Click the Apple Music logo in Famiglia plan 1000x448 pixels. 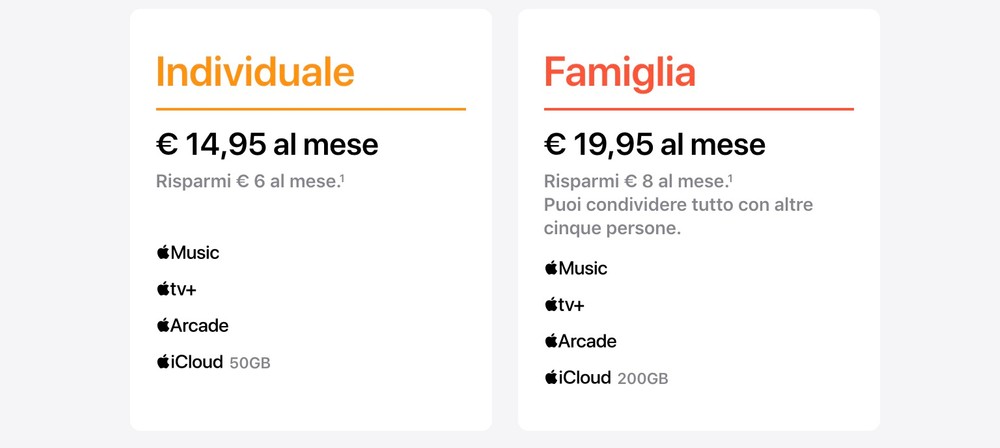576,269
